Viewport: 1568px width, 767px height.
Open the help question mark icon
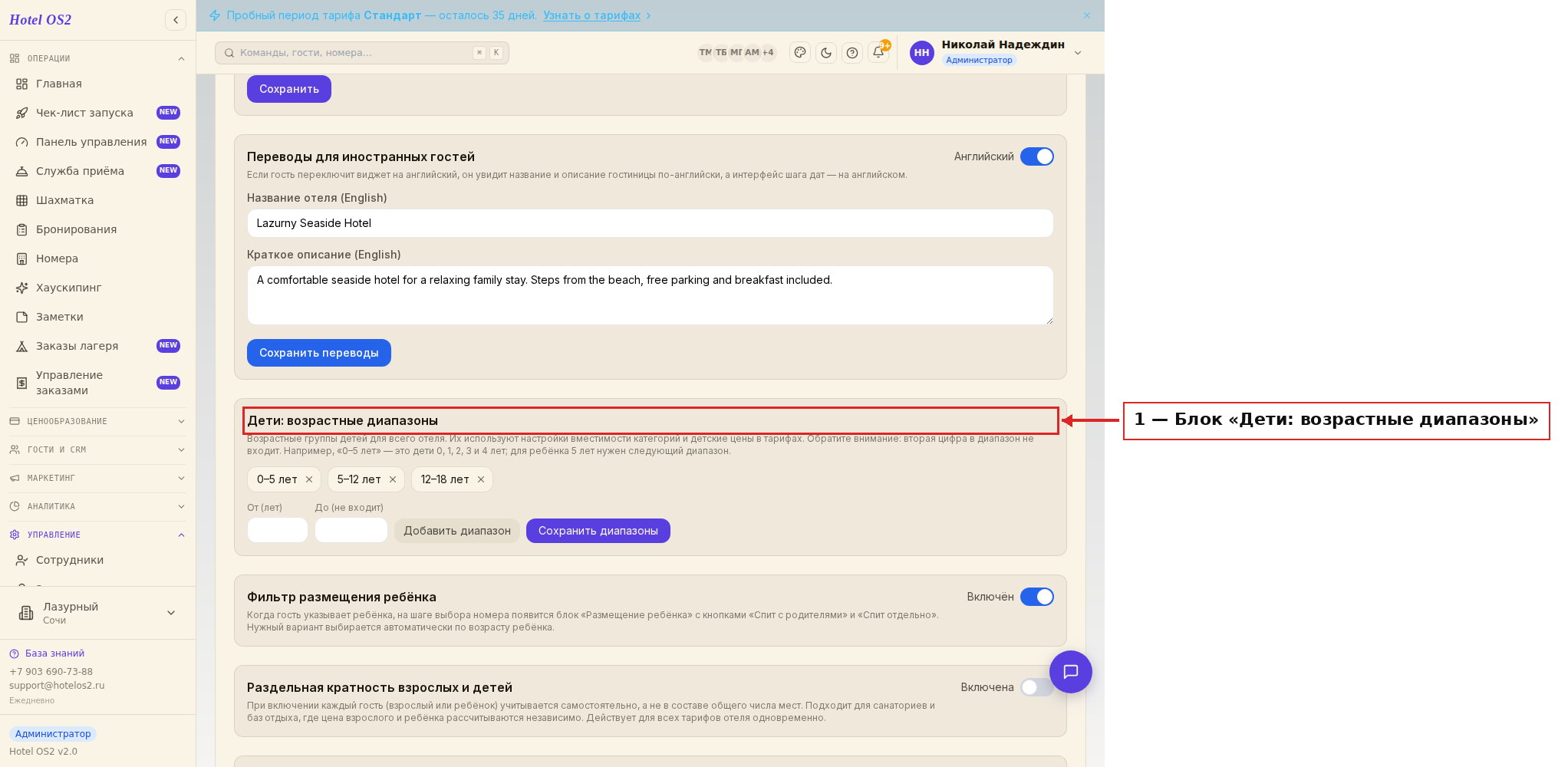click(x=852, y=53)
